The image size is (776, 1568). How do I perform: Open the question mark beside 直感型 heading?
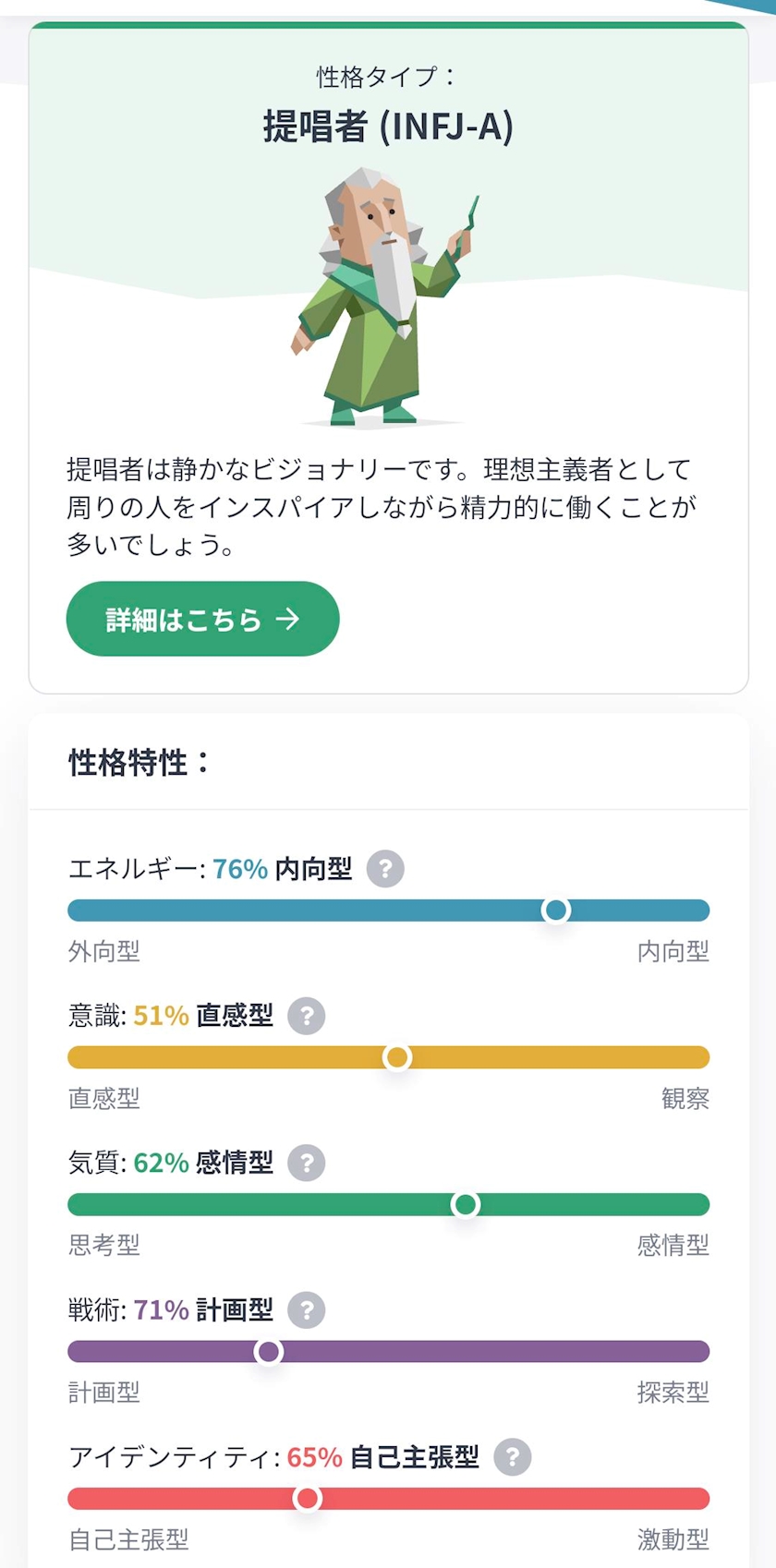[307, 1016]
